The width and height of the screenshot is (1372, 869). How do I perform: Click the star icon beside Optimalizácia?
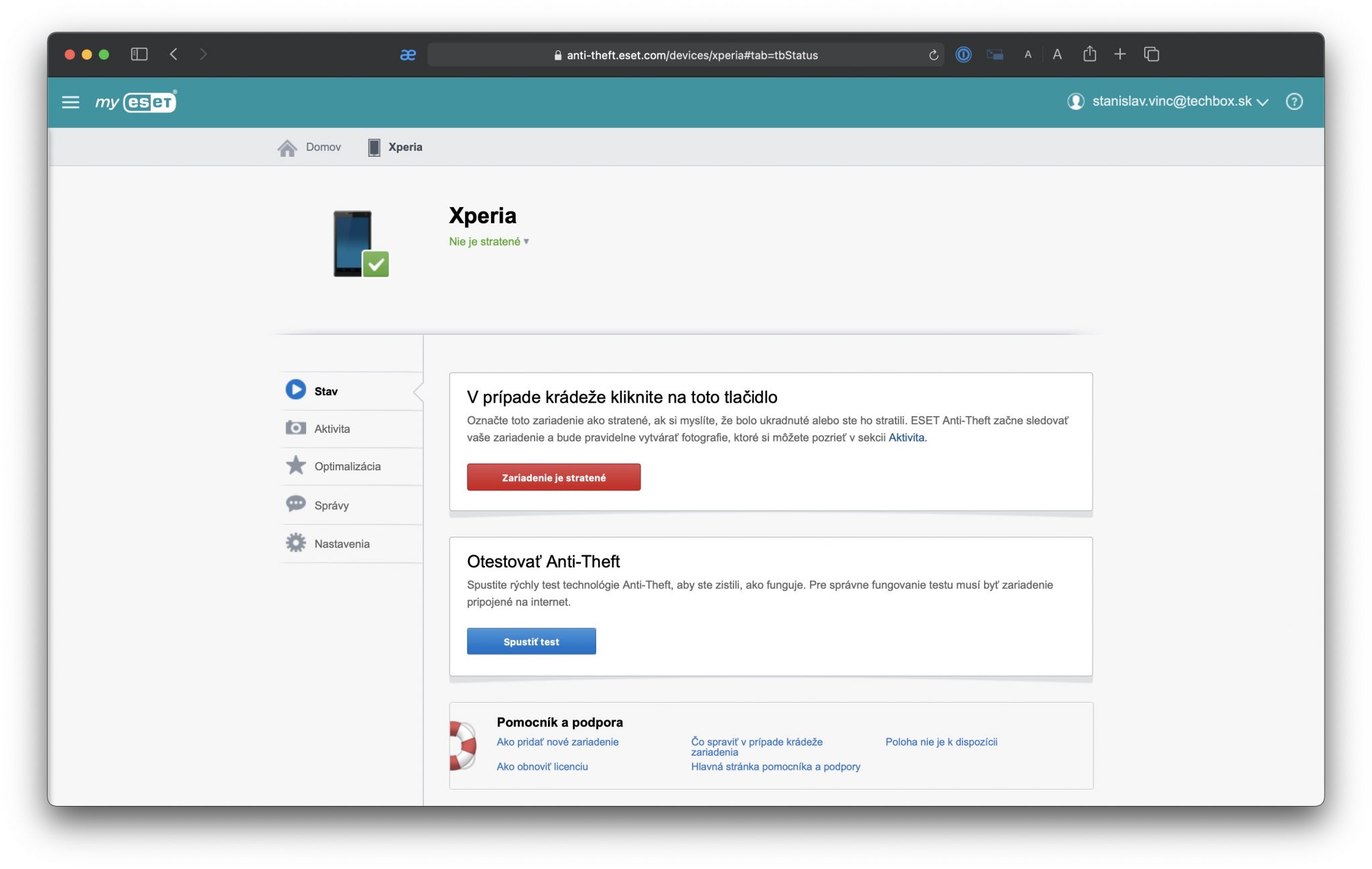point(295,465)
